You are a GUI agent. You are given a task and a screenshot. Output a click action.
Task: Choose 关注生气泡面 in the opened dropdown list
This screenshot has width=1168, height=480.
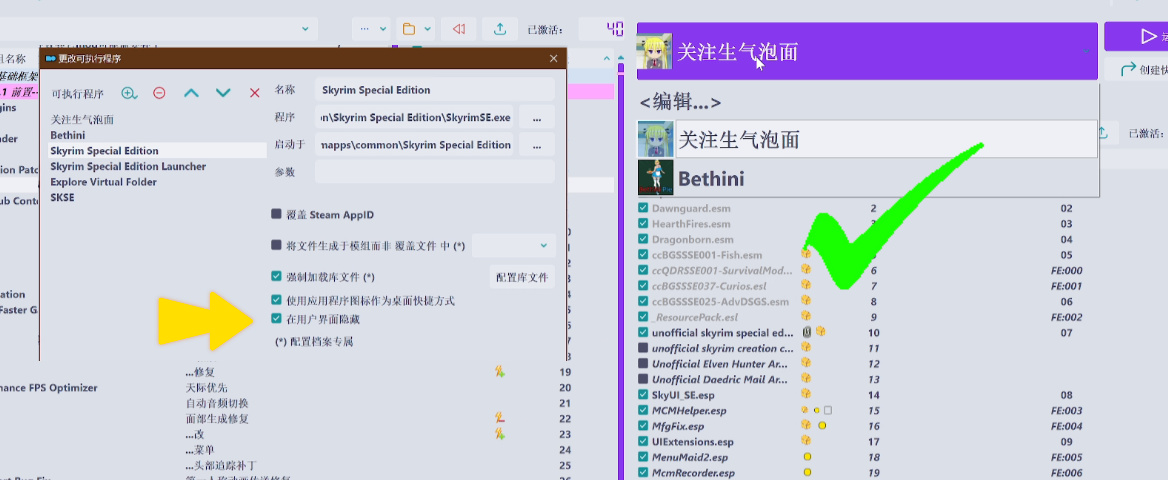[x=868, y=139]
